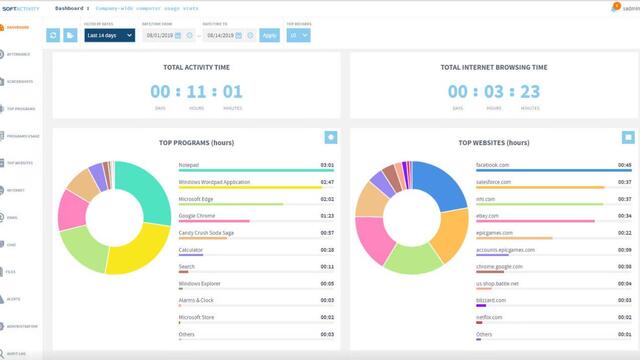Click the SoftActivity logo
The image size is (640, 360).
(x=21, y=9)
